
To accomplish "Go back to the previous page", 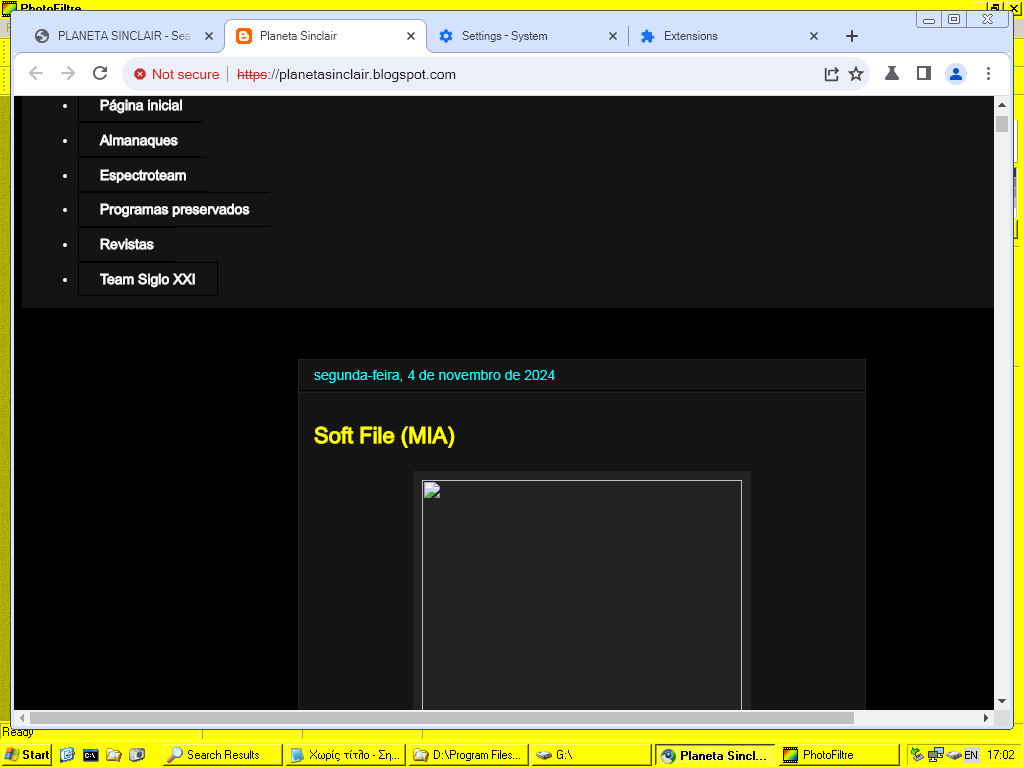I will pos(36,74).
